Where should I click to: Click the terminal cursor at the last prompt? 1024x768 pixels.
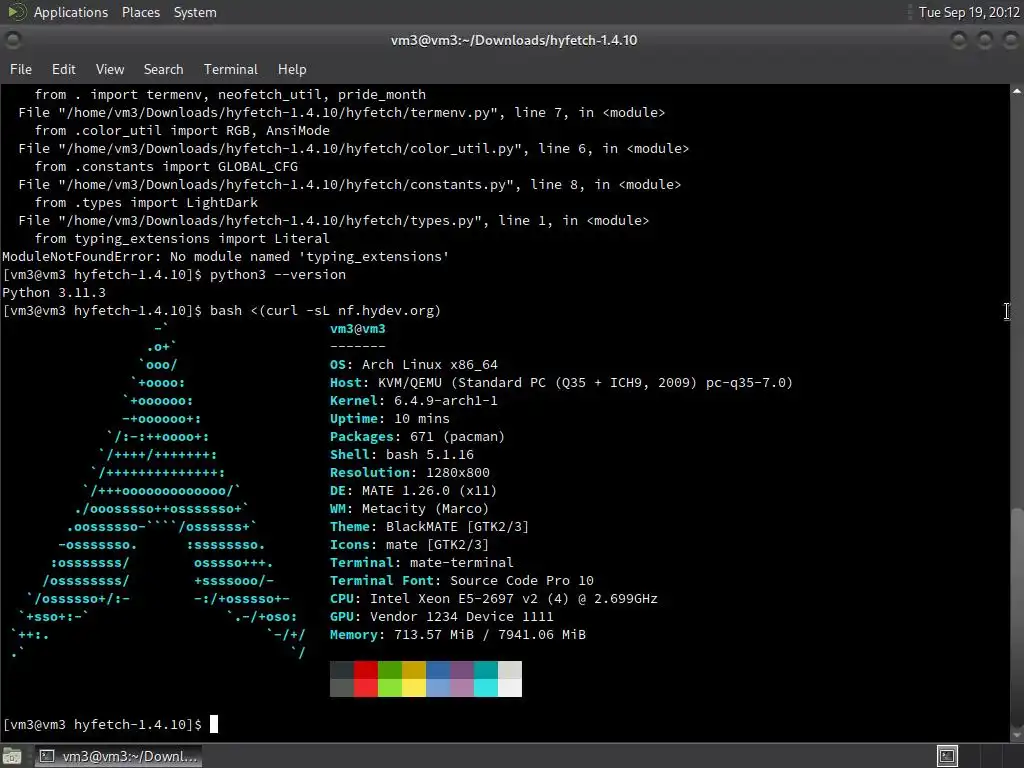(214, 724)
